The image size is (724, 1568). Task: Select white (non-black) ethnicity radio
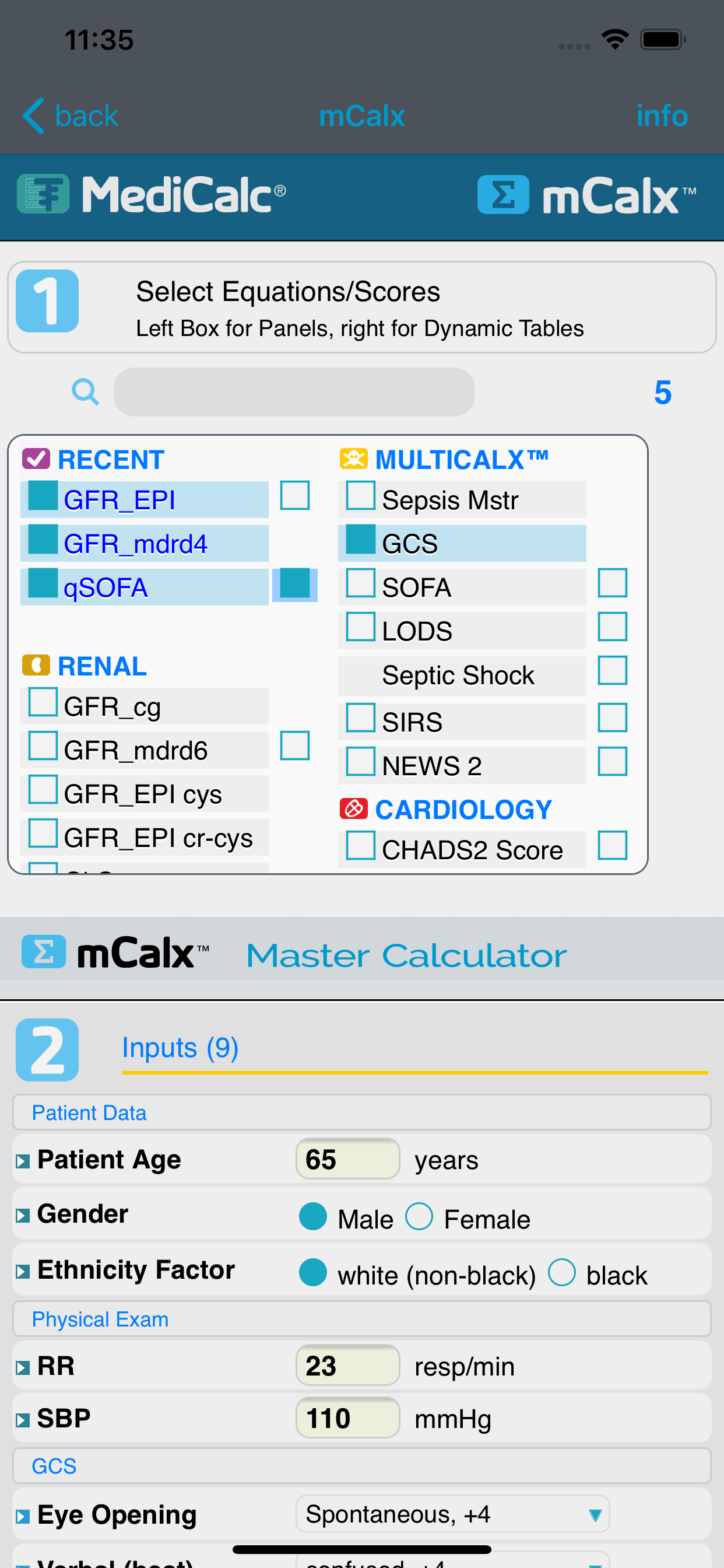tap(312, 1272)
